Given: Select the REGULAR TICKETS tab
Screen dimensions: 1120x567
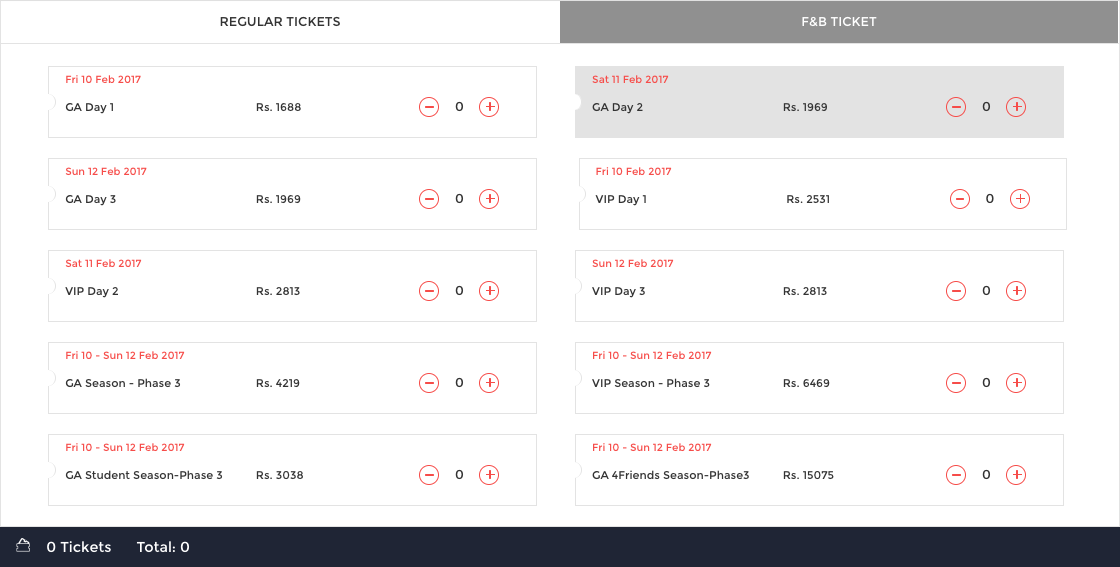Looking at the screenshot, I should 280,22.
